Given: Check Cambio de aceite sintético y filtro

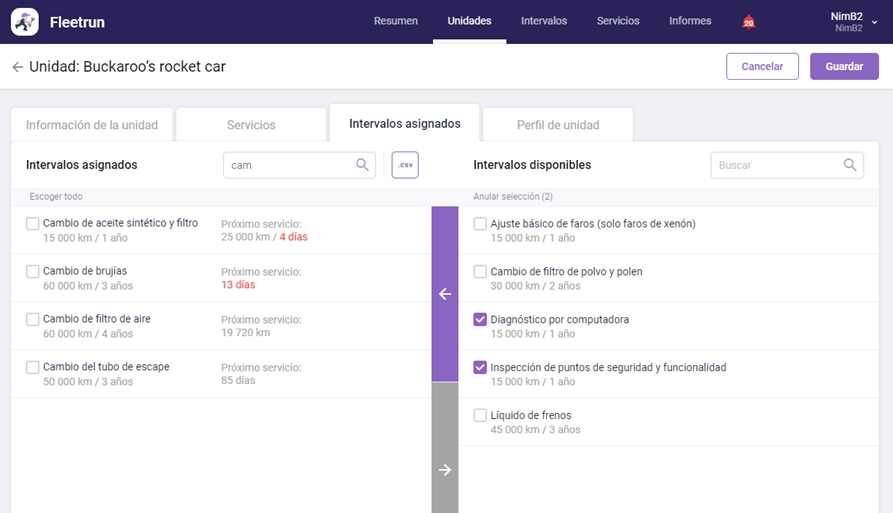Looking at the screenshot, I should tap(33, 224).
